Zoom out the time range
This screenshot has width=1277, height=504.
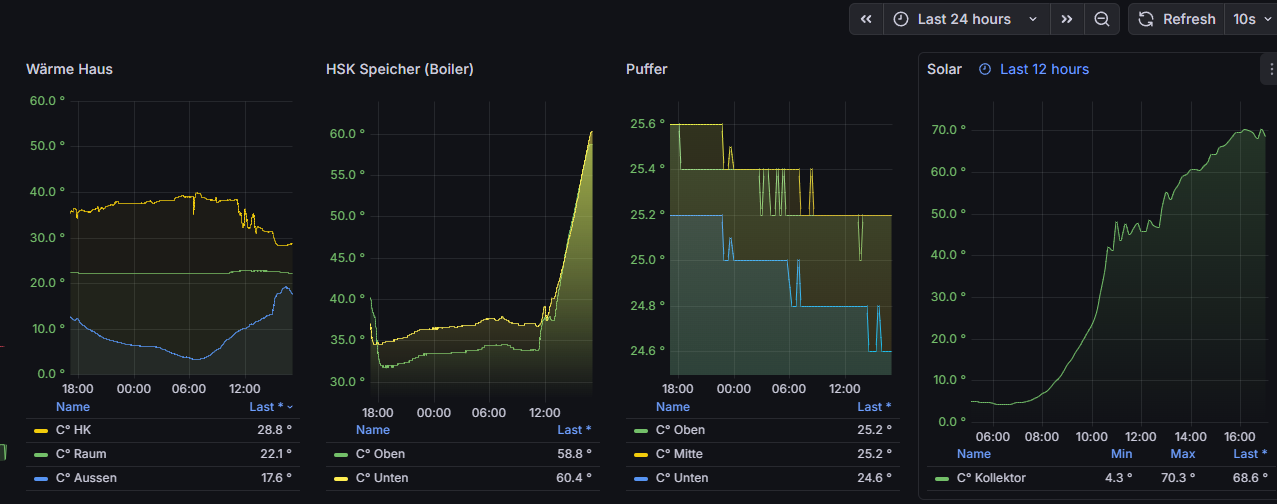click(x=1101, y=19)
